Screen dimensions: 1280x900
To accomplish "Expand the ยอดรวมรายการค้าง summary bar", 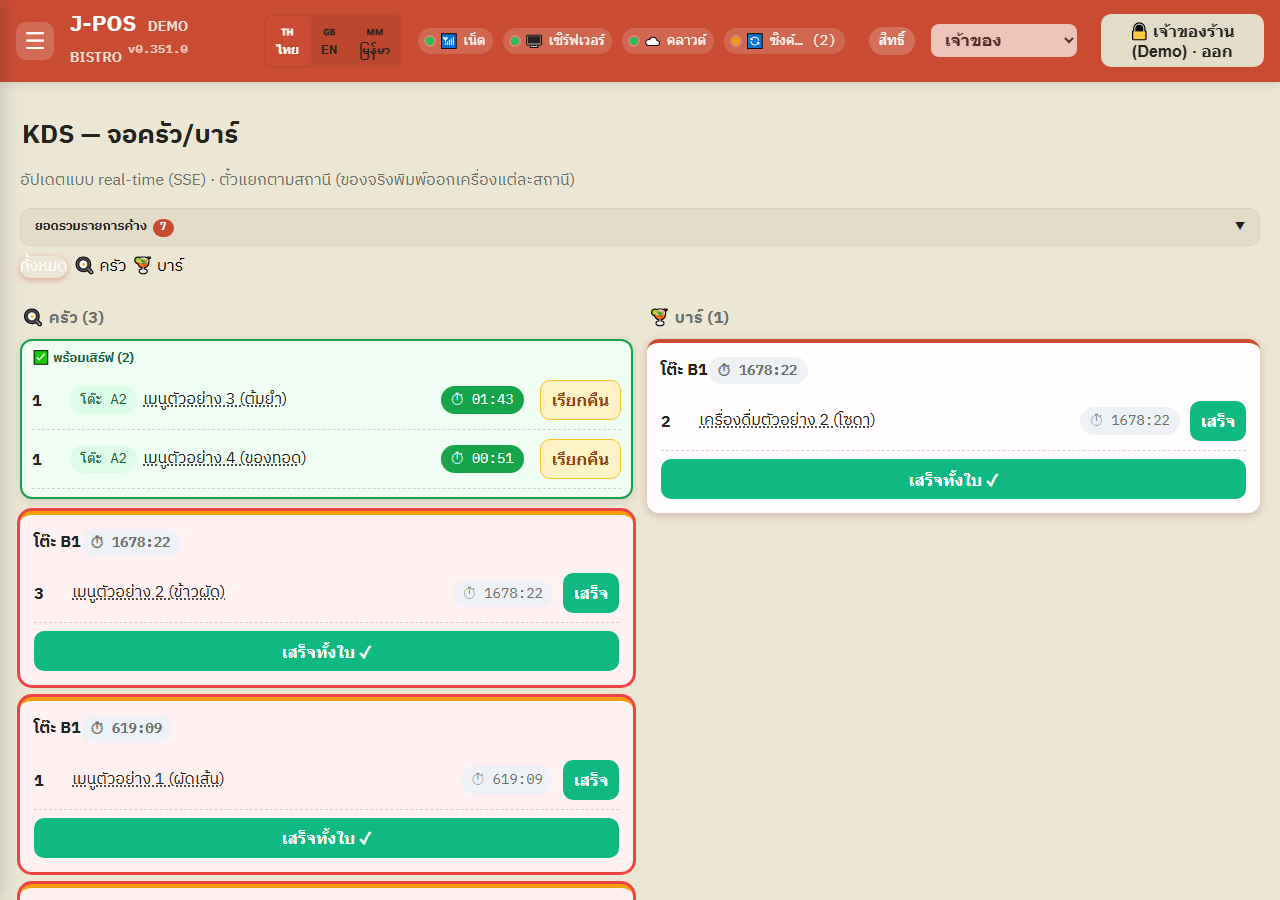I will 640,227.
